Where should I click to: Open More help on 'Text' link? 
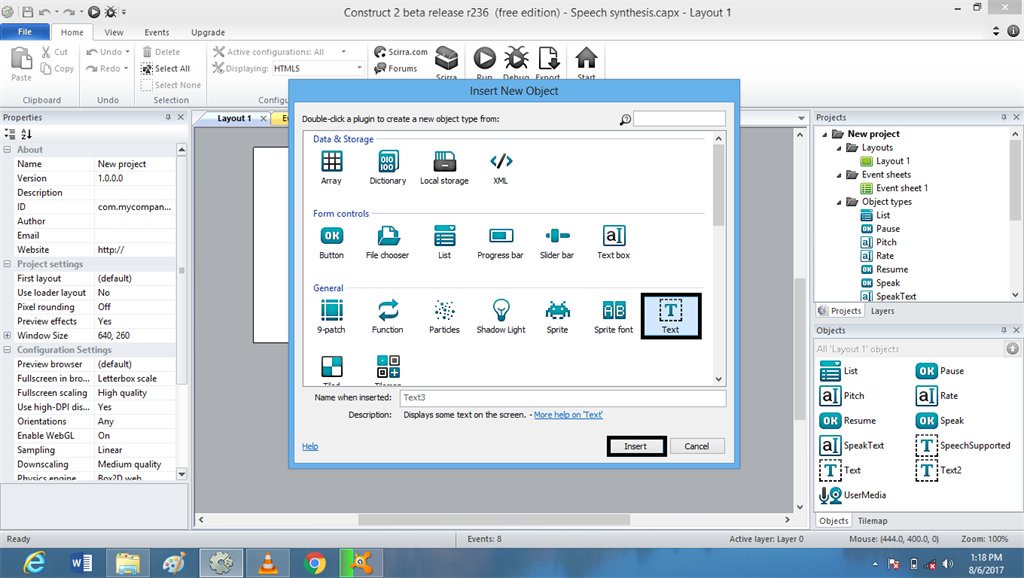(x=568, y=415)
